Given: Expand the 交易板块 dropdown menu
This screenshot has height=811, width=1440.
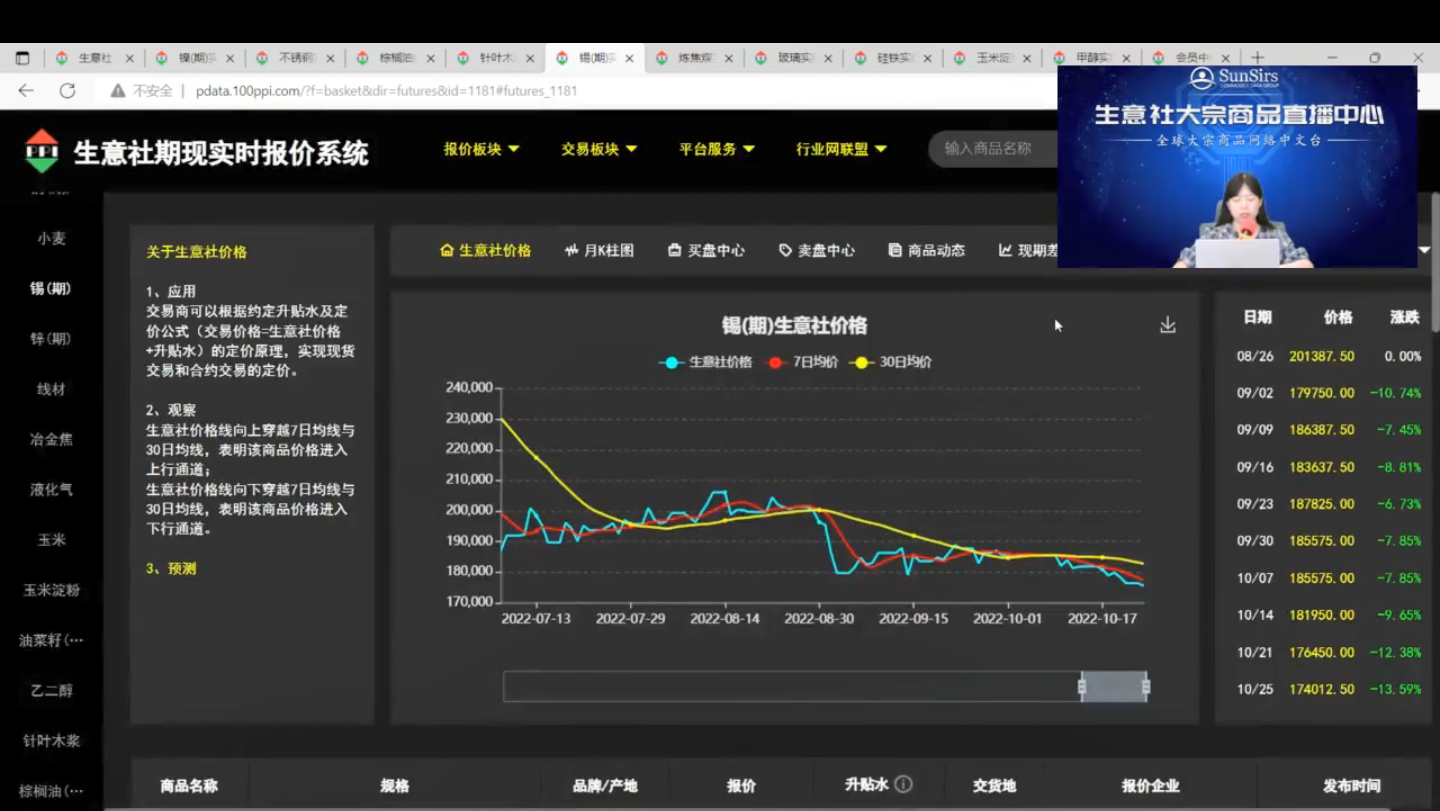Looking at the screenshot, I should (598, 149).
